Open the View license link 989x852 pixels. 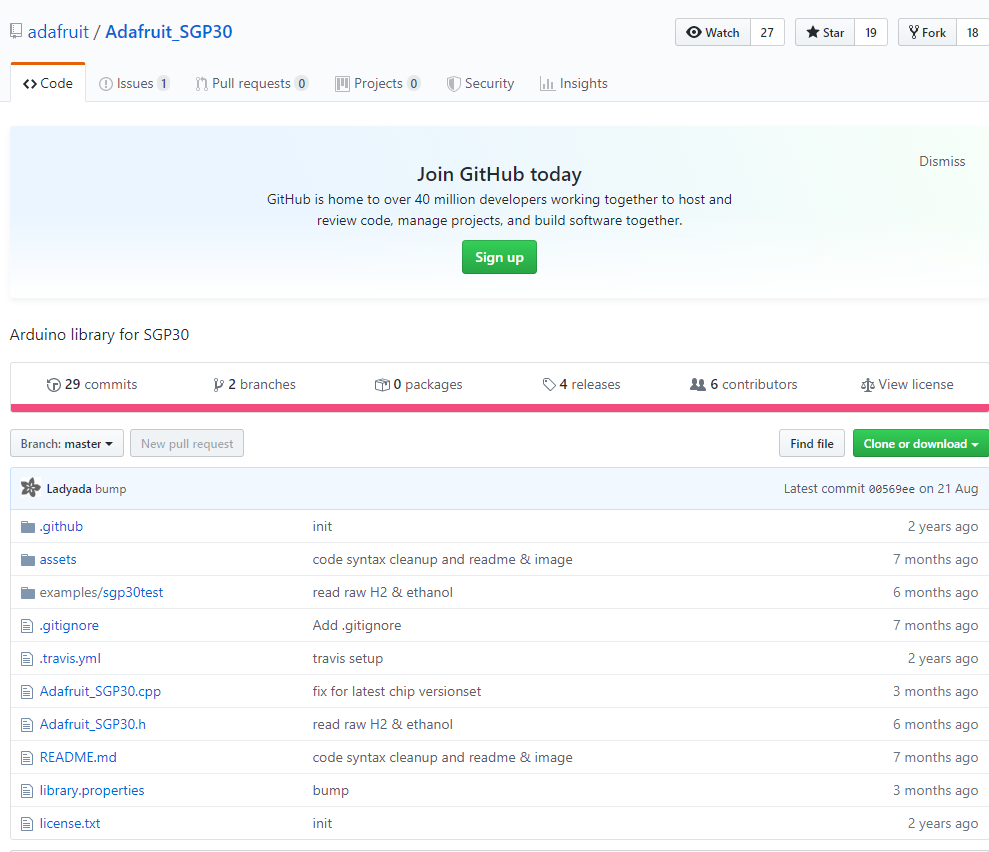(x=907, y=384)
